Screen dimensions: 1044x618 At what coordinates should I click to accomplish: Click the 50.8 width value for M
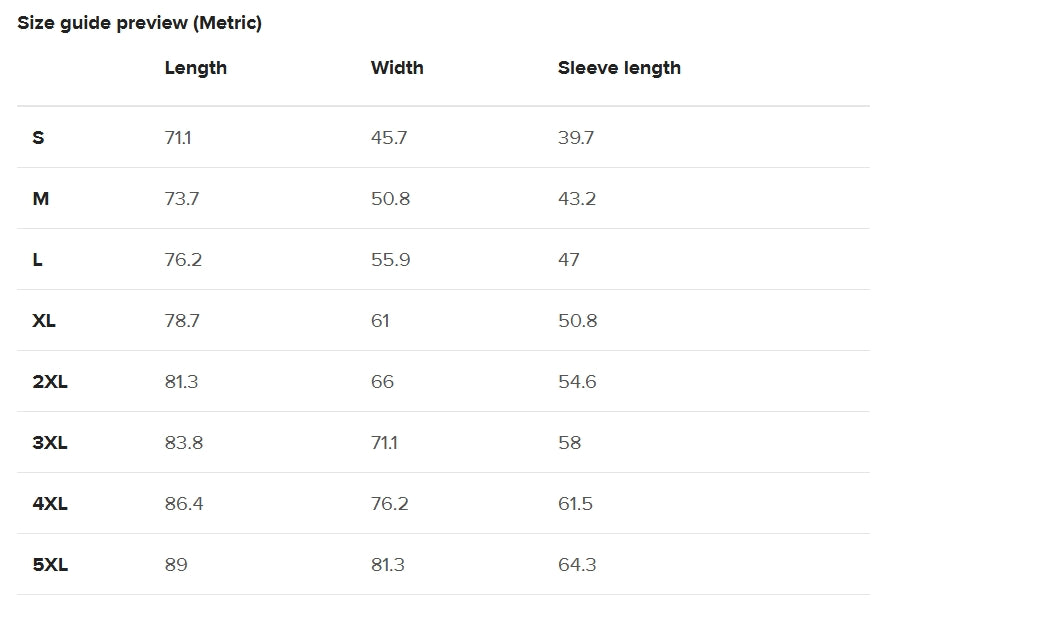coord(390,198)
